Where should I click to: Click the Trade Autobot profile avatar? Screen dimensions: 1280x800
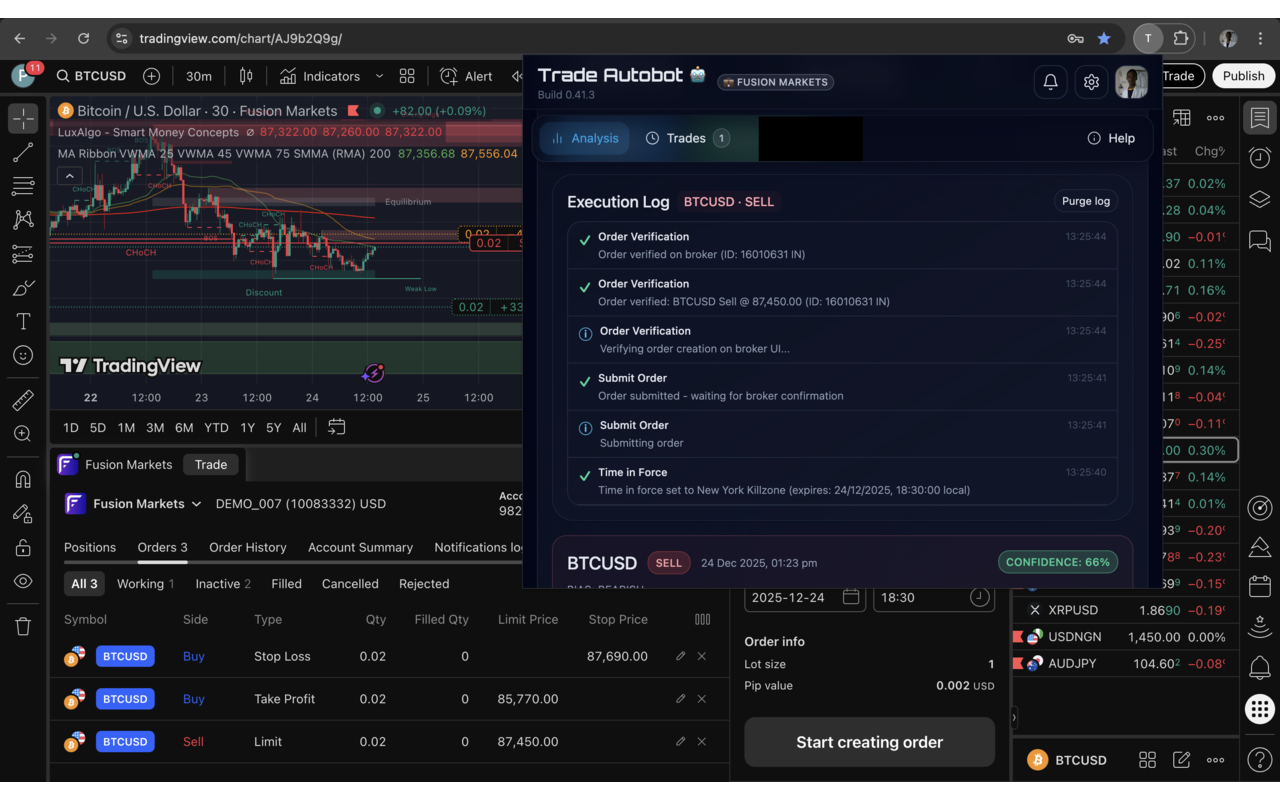[1132, 82]
